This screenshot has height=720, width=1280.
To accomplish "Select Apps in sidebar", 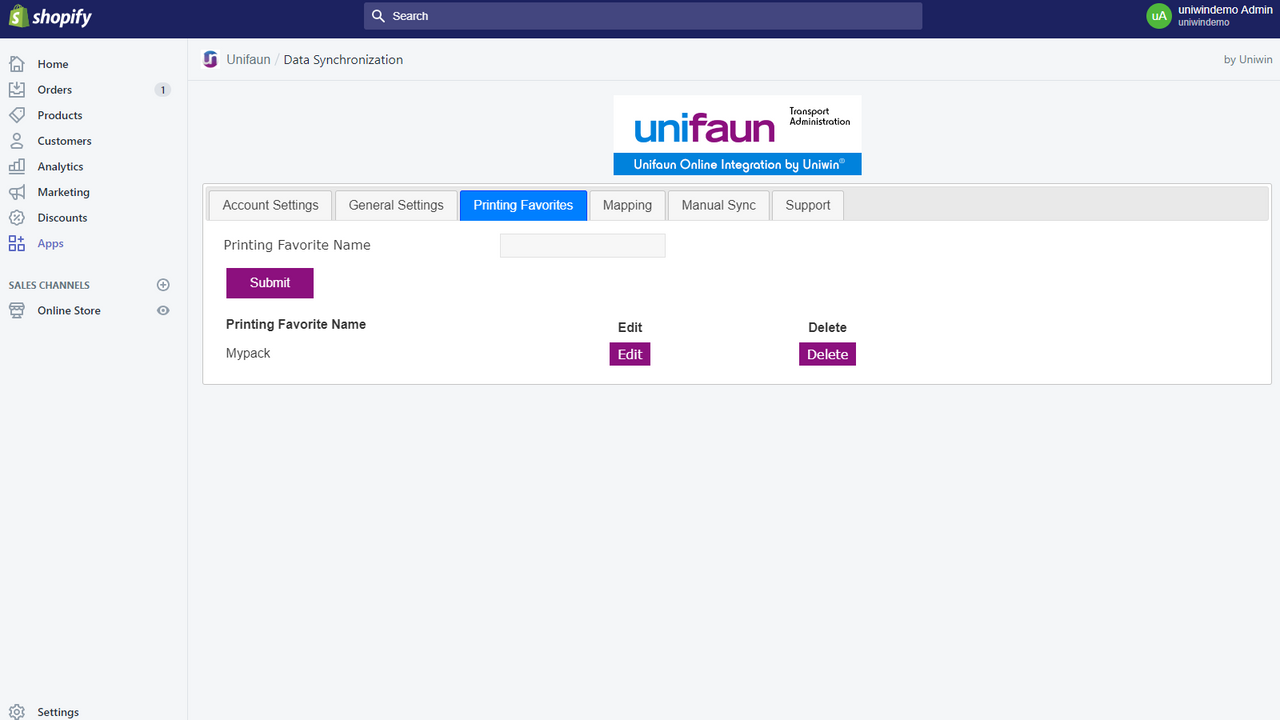I will pyautogui.click(x=50, y=243).
